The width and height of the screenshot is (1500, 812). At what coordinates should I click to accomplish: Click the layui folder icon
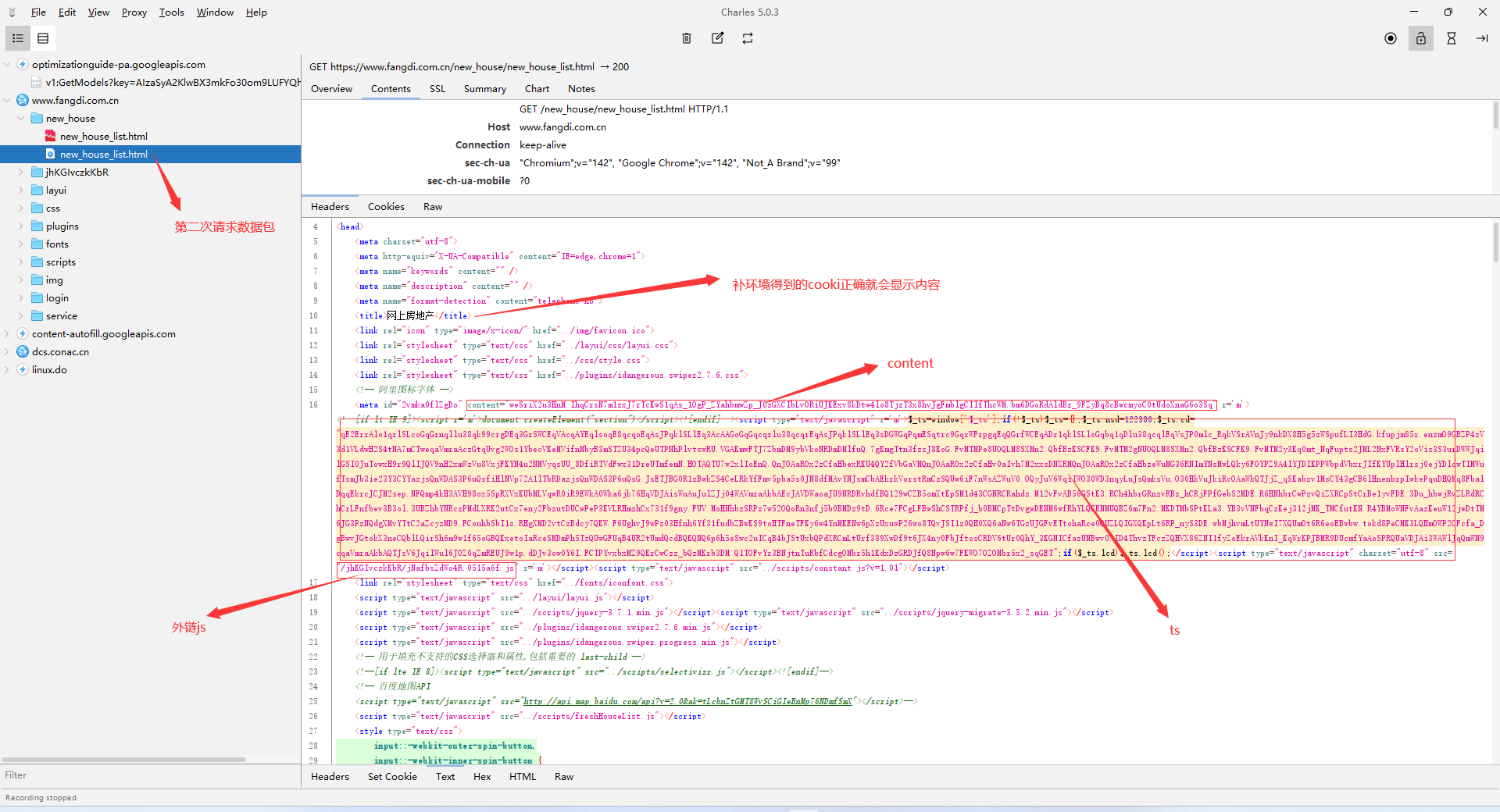click(x=37, y=190)
